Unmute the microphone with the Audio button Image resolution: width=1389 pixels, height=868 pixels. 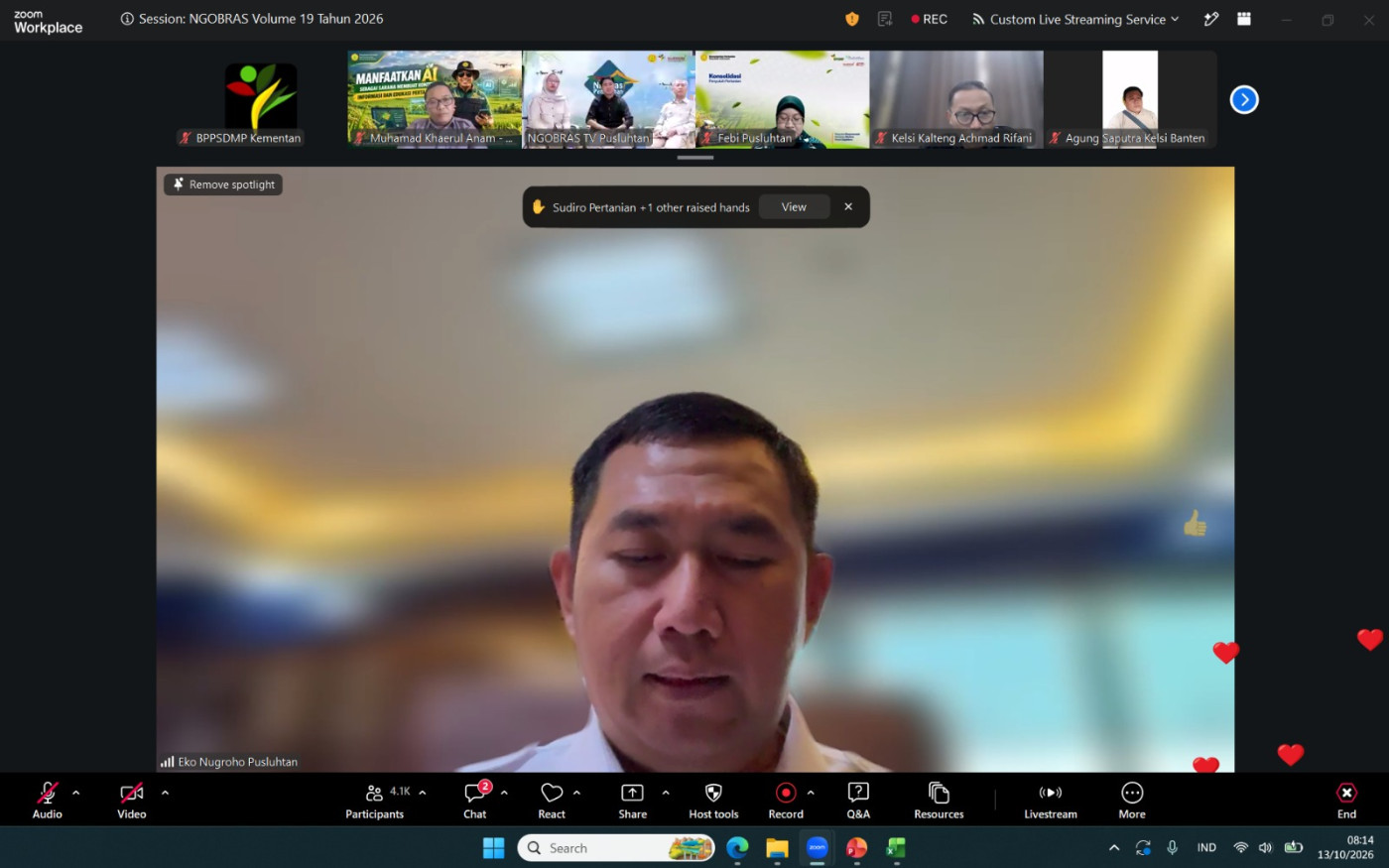(47, 801)
